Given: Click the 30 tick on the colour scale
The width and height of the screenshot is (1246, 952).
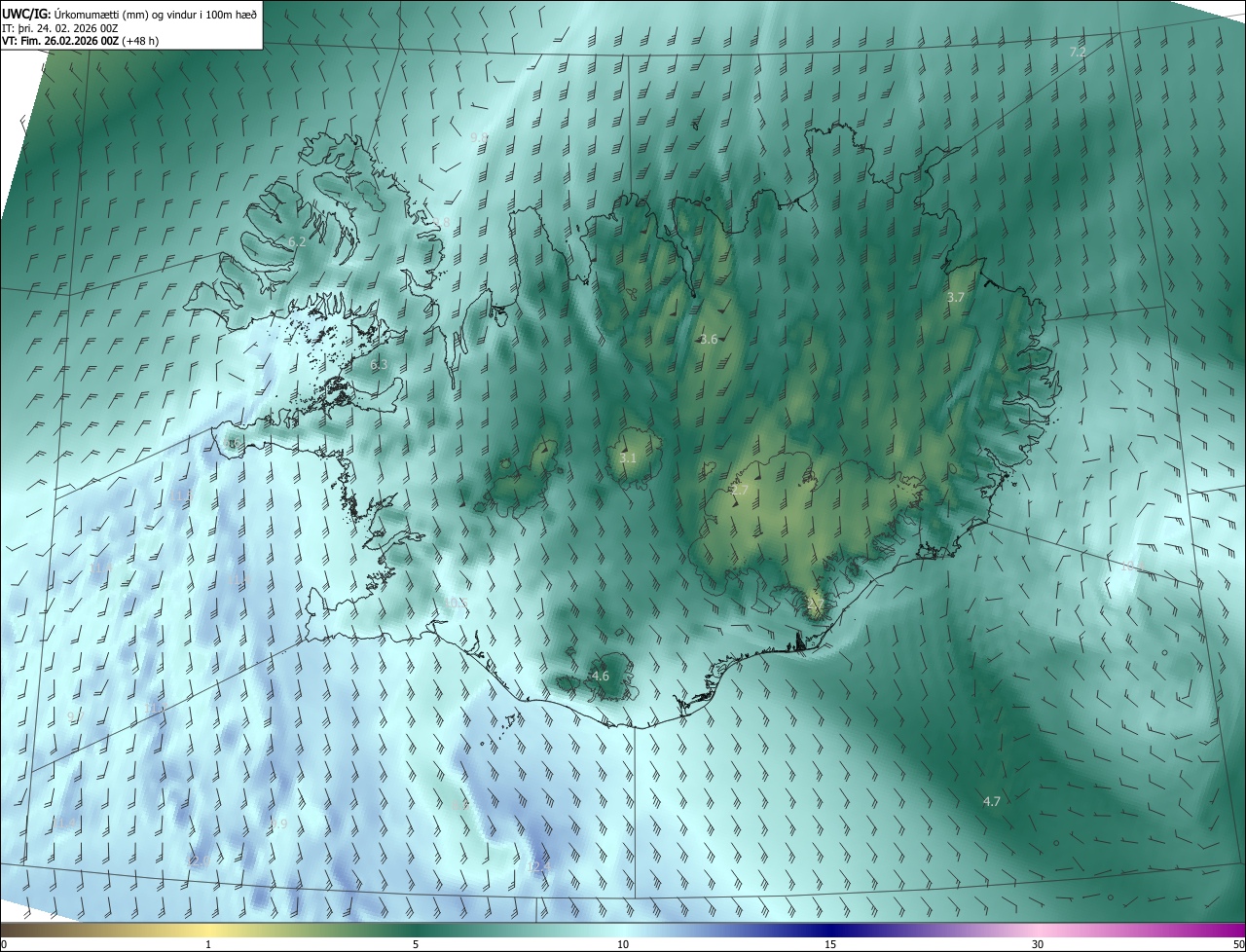Looking at the screenshot, I should [1038, 945].
